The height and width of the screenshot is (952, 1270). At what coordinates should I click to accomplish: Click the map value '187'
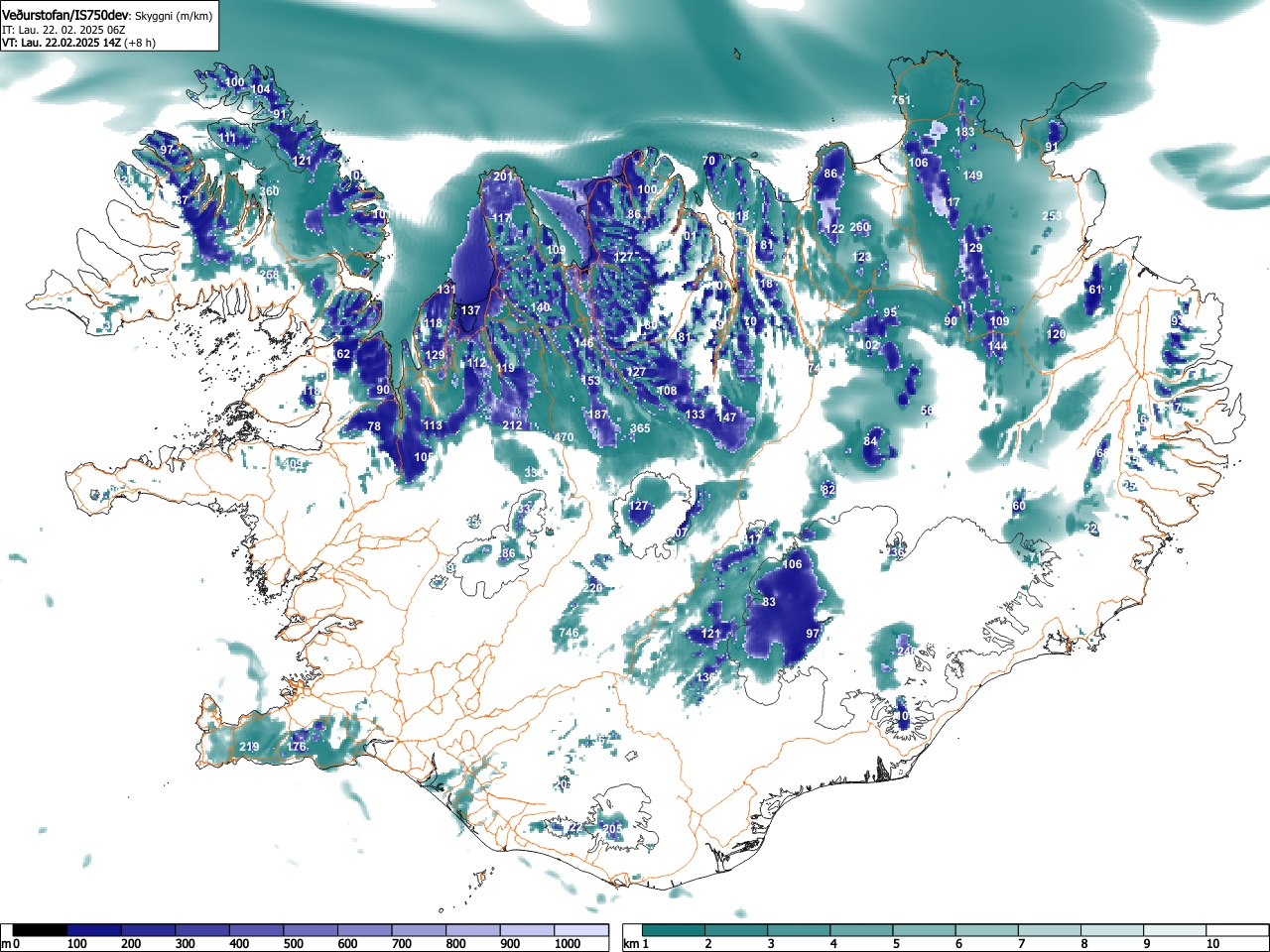coord(597,416)
